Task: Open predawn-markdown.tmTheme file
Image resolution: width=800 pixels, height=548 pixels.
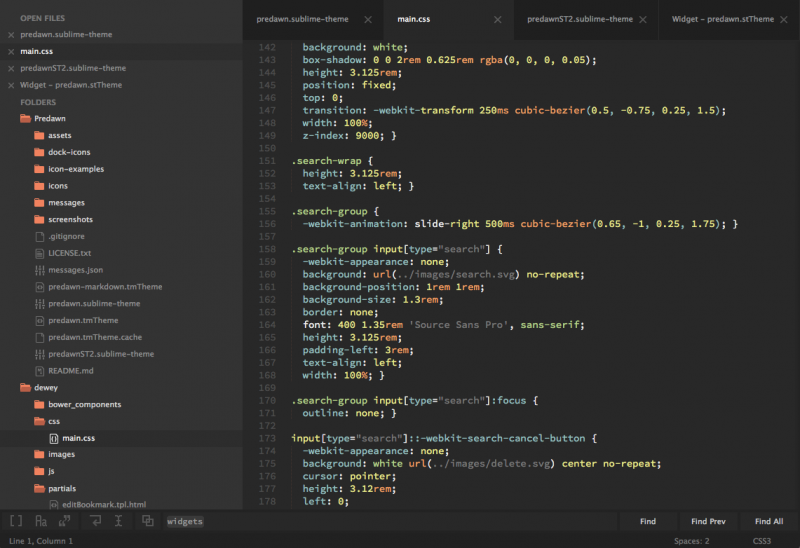Action: (x=105, y=287)
